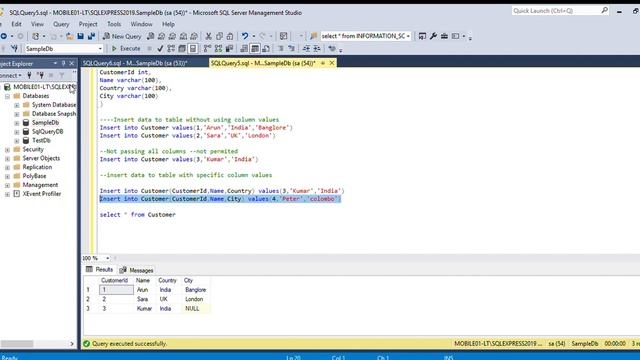Open the SampleDb database dropdown

(100, 49)
